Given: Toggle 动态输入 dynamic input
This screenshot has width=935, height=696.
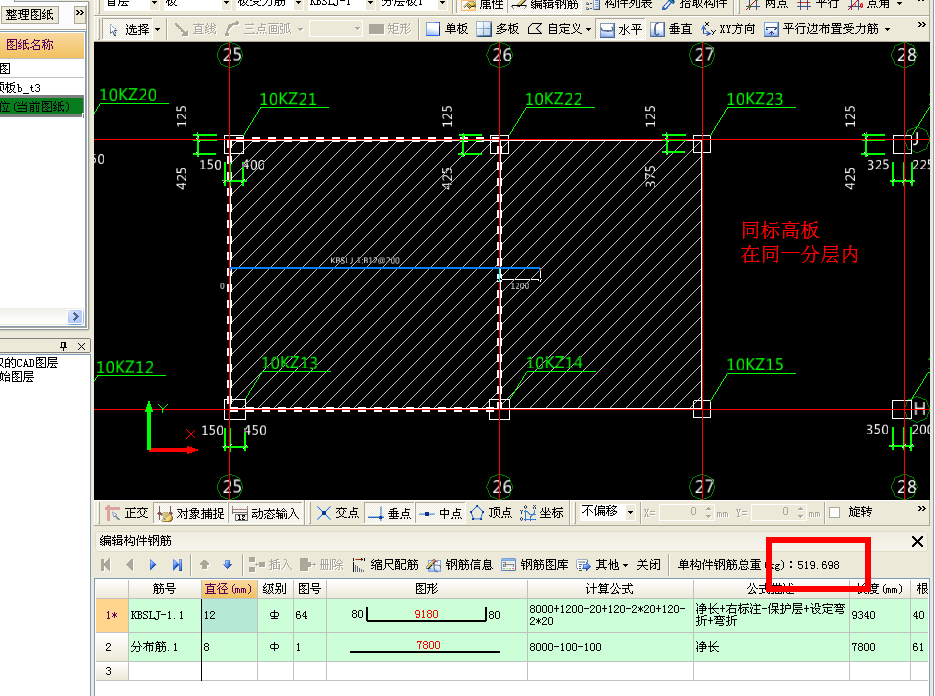Looking at the screenshot, I should pyautogui.click(x=265, y=513).
